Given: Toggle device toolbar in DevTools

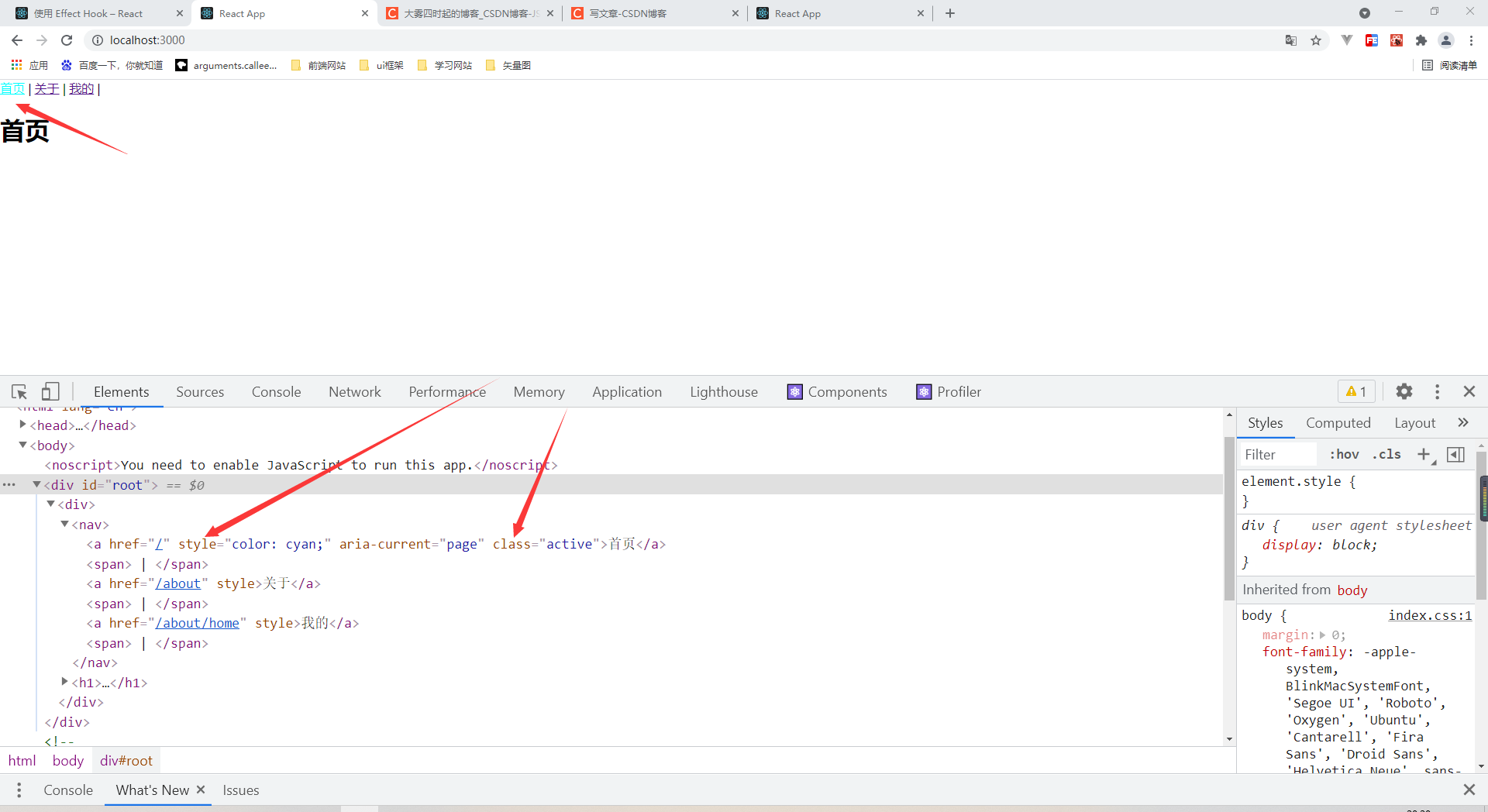Looking at the screenshot, I should click(x=50, y=392).
